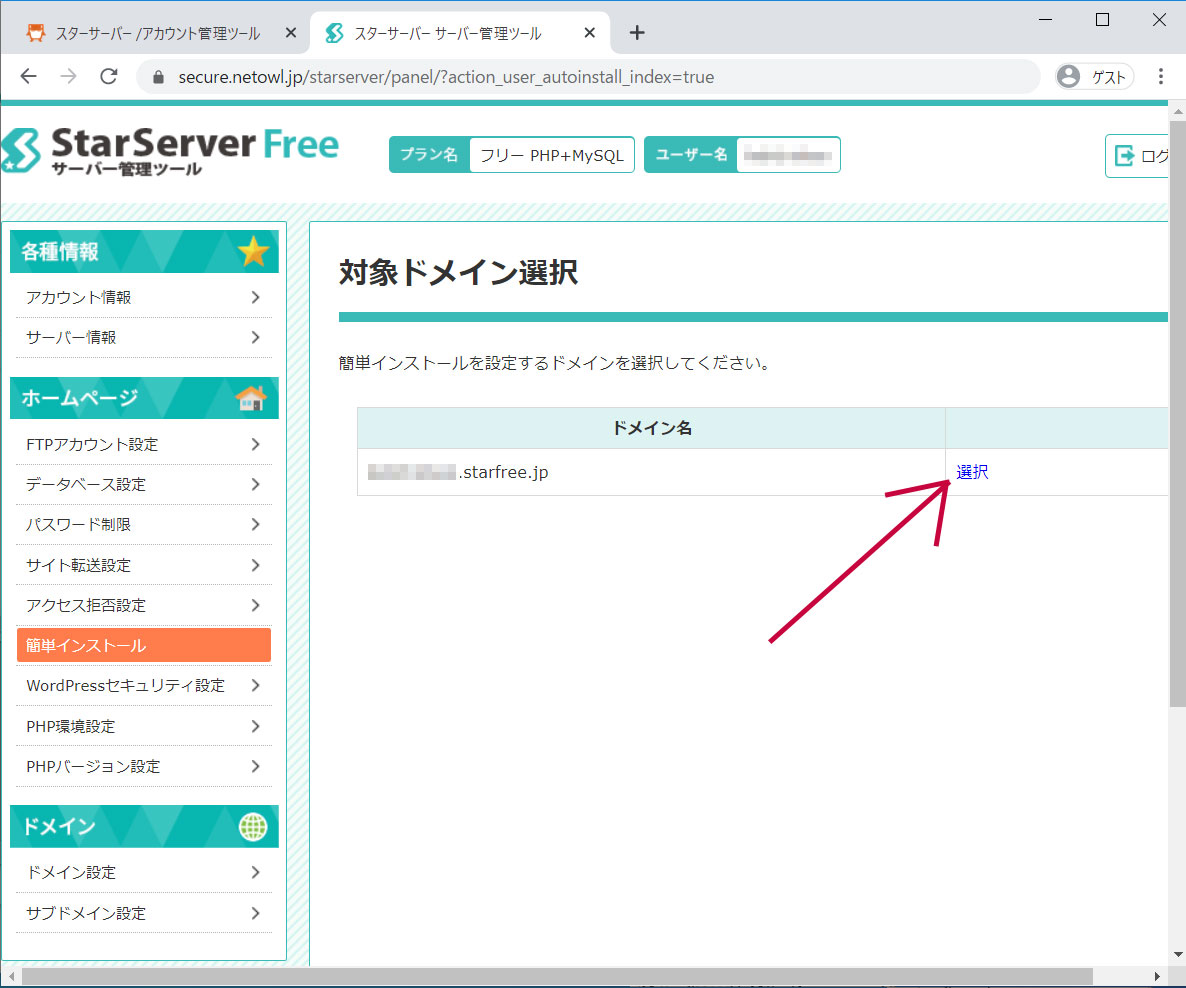The width and height of the screenshot is (1186, 988).
Task: Click the chevron beside PHPバージョン設定
Action: click(256, 766)
